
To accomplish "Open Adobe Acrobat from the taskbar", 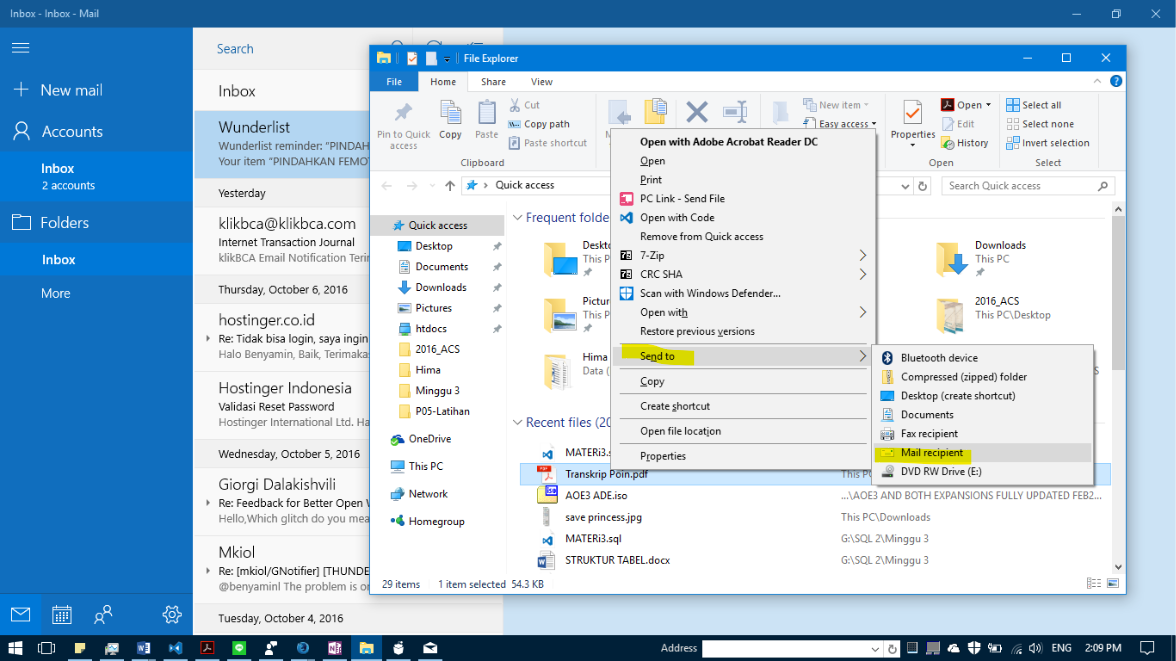I will pyautogui.click(x=207, y=647).
